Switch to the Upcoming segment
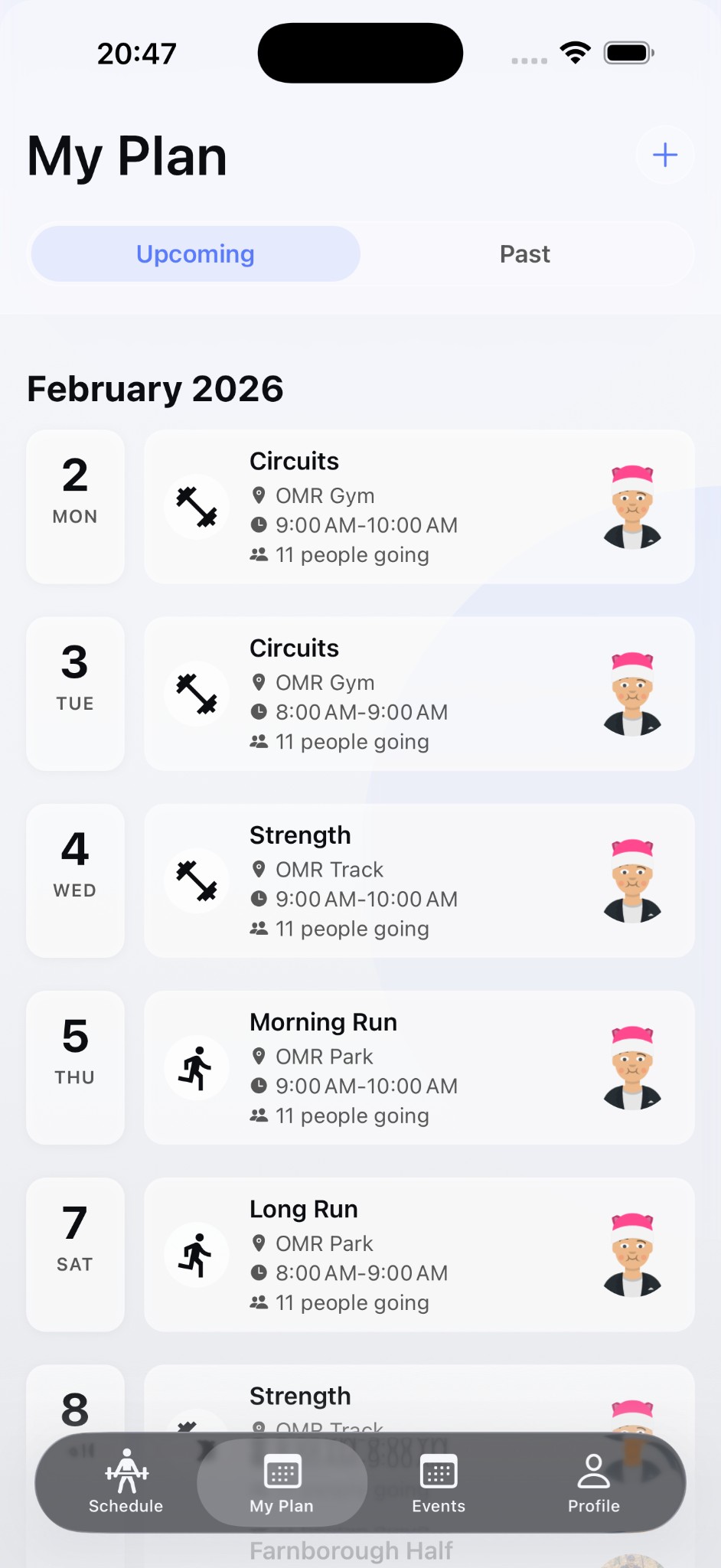721x1568 pixels. pyautogui.click(x=195, y=254)
